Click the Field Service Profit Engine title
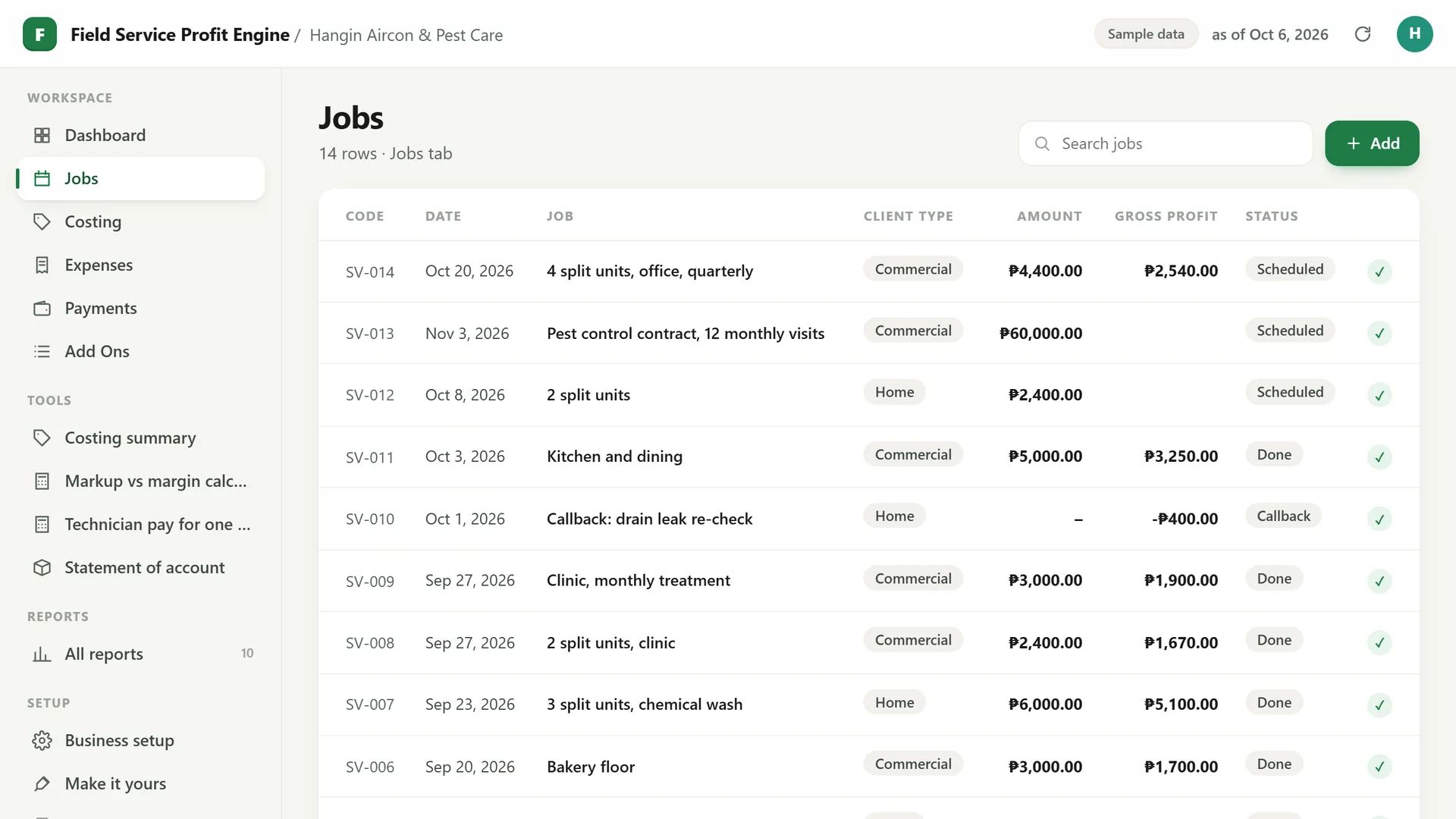 180,35
